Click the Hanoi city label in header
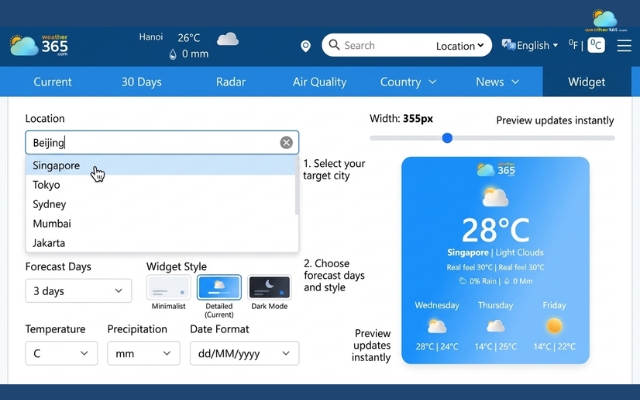This screenshot has width=640, height=400. (x=151, y=37)
